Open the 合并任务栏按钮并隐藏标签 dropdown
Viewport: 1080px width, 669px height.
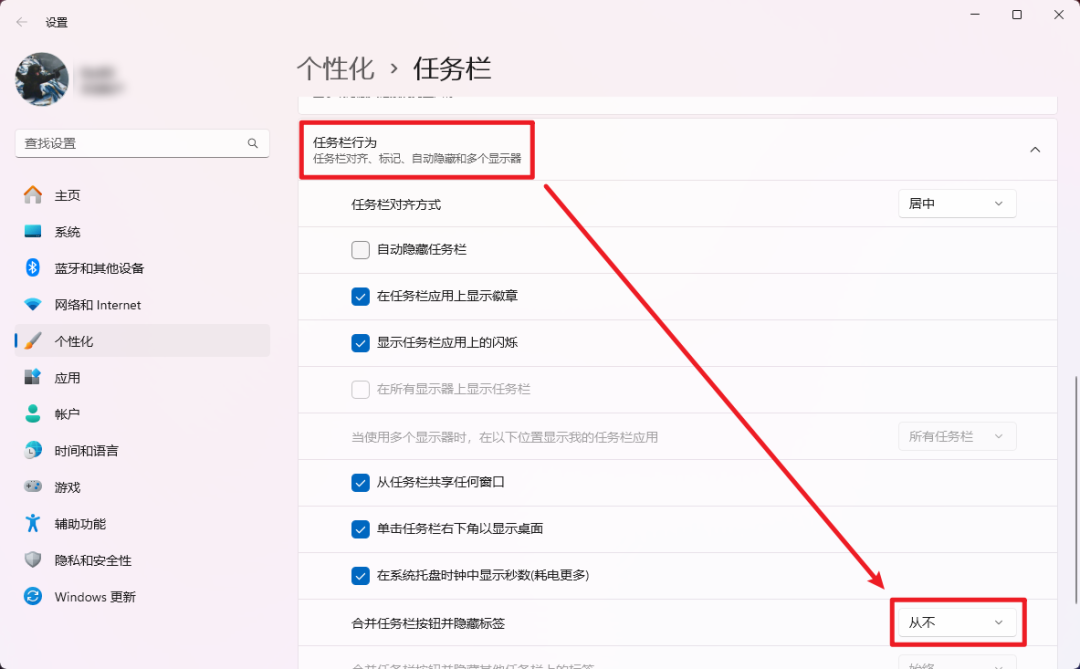pyautogui.click(x=956, y=621)
